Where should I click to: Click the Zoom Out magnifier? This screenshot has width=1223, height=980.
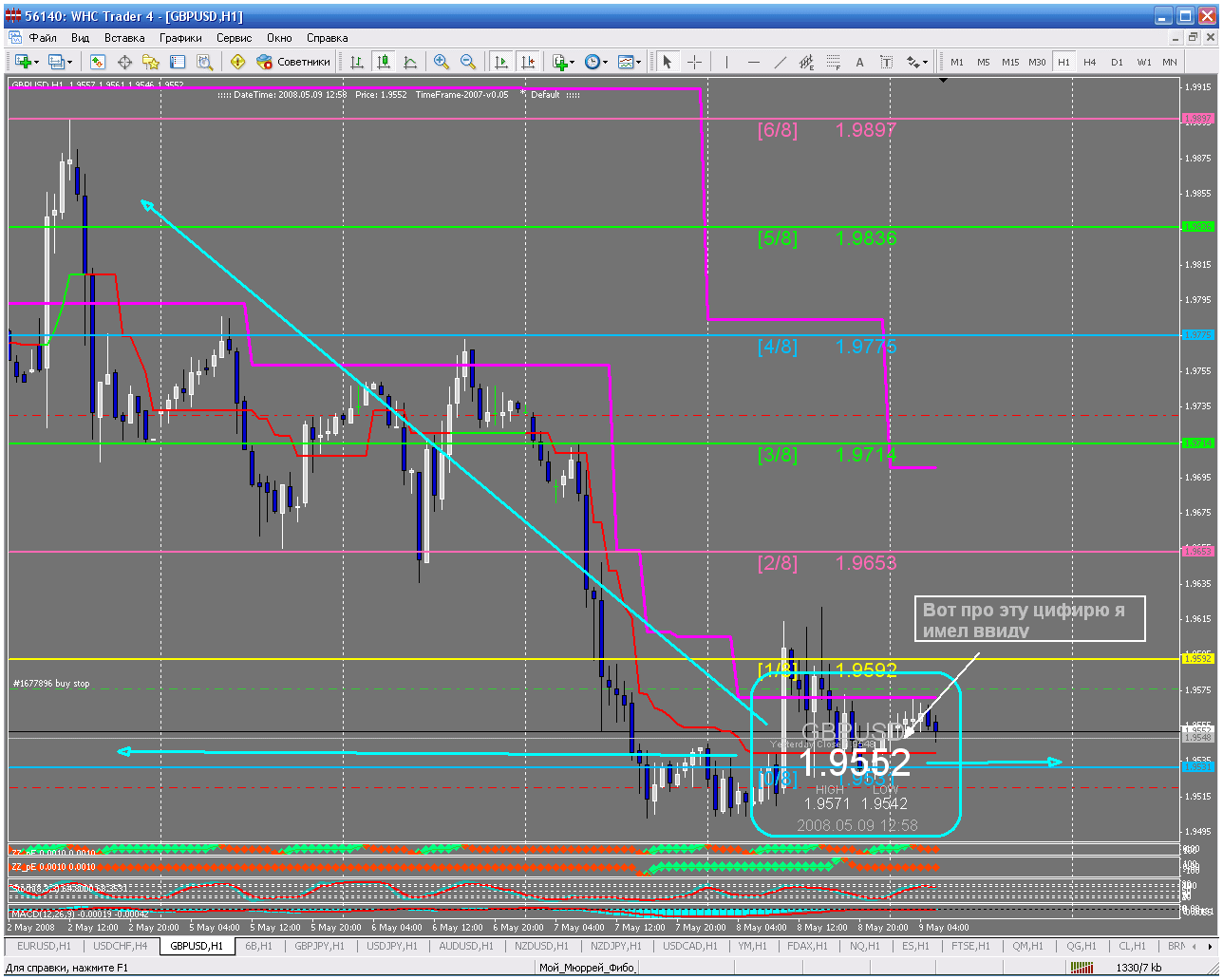click(x=468, y=62)
